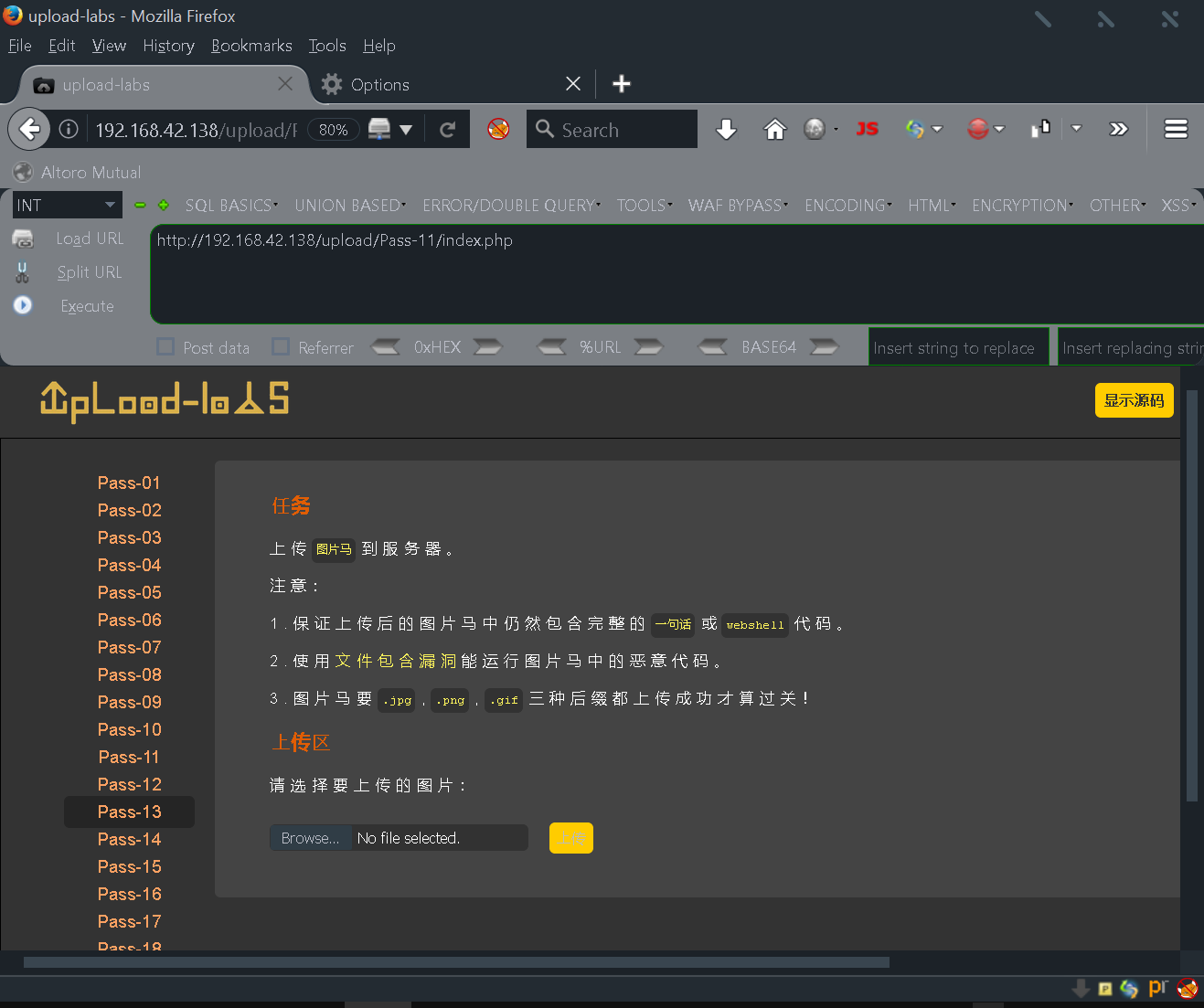Open the status bar NoScript icon
The width and height of the screenshot is (1204, 1008).
pyautogui.click(x=1188, y=988)
